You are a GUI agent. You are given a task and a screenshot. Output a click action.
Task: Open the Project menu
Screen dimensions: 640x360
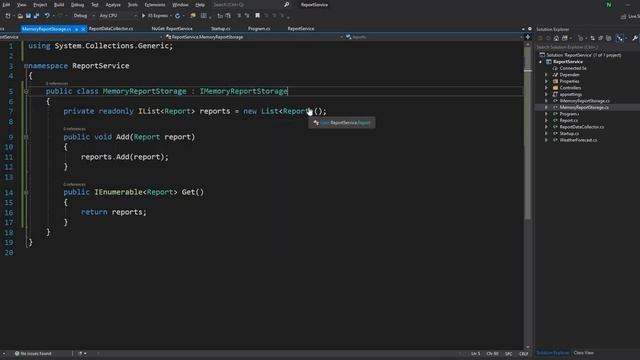point(40,4)
